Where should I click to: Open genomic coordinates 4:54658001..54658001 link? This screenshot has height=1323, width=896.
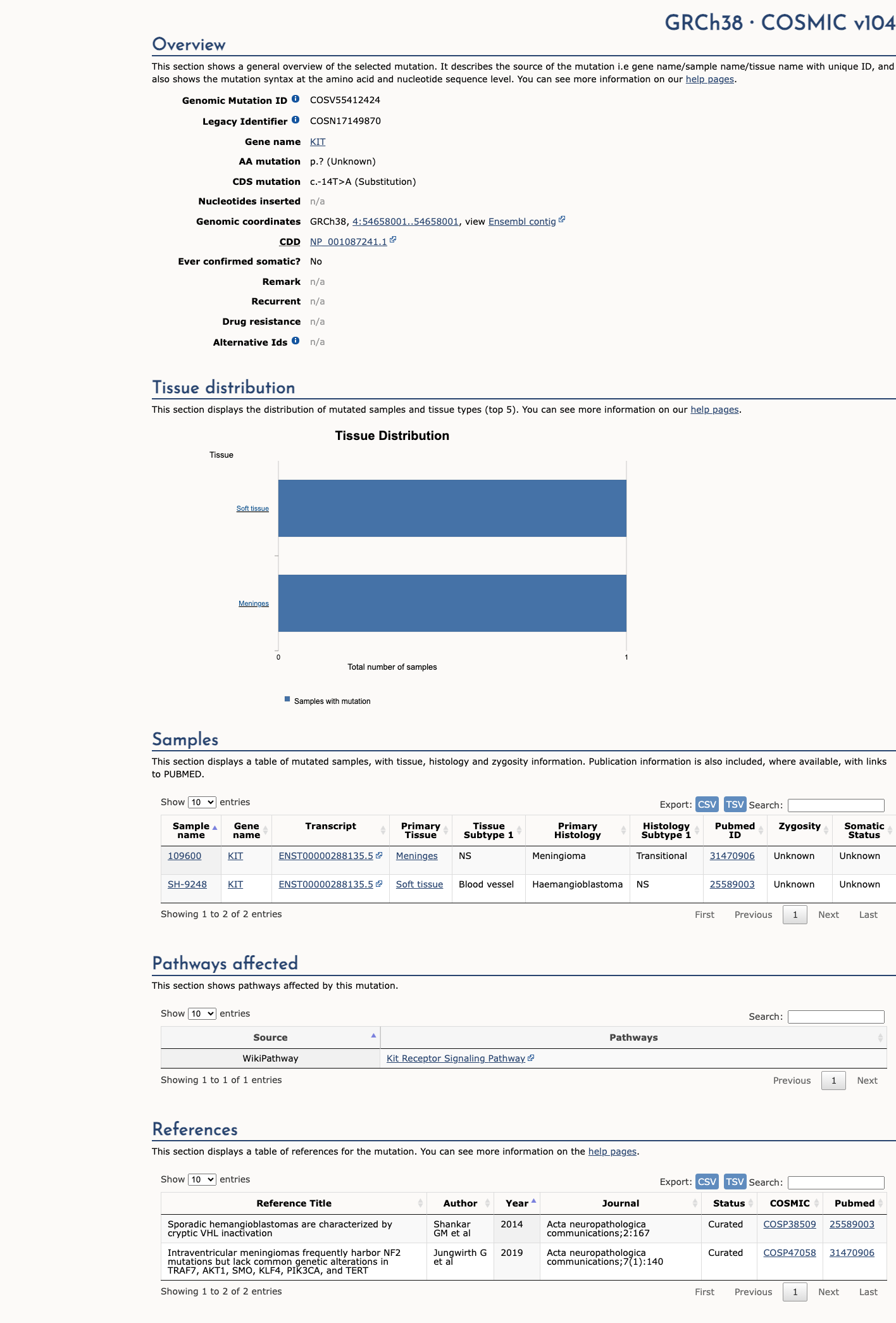click(405, 222)
